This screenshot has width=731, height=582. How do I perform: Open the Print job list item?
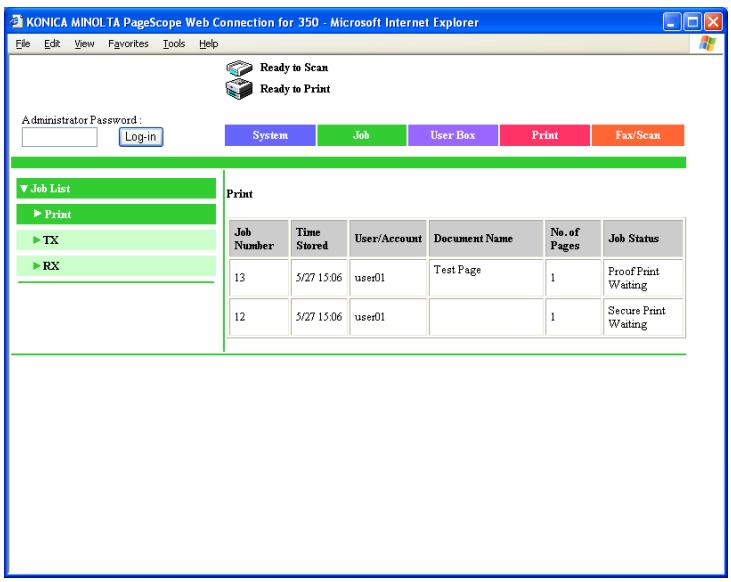[x=116, y=215]
